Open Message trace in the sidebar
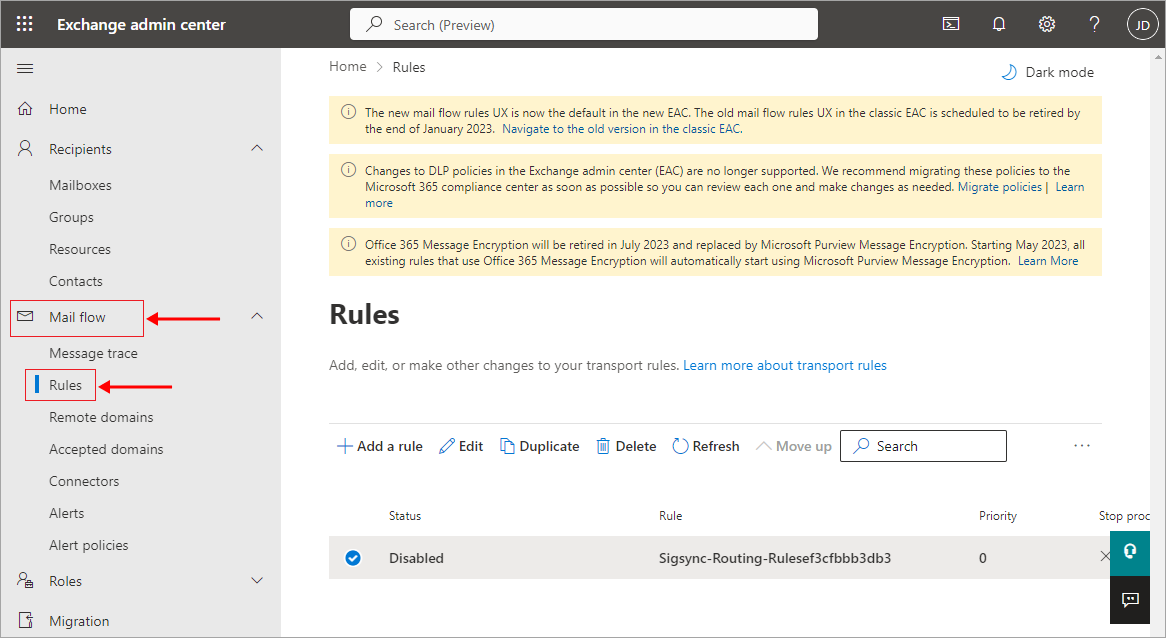Viewport: 1166px width, 638px height. [93, 353]
